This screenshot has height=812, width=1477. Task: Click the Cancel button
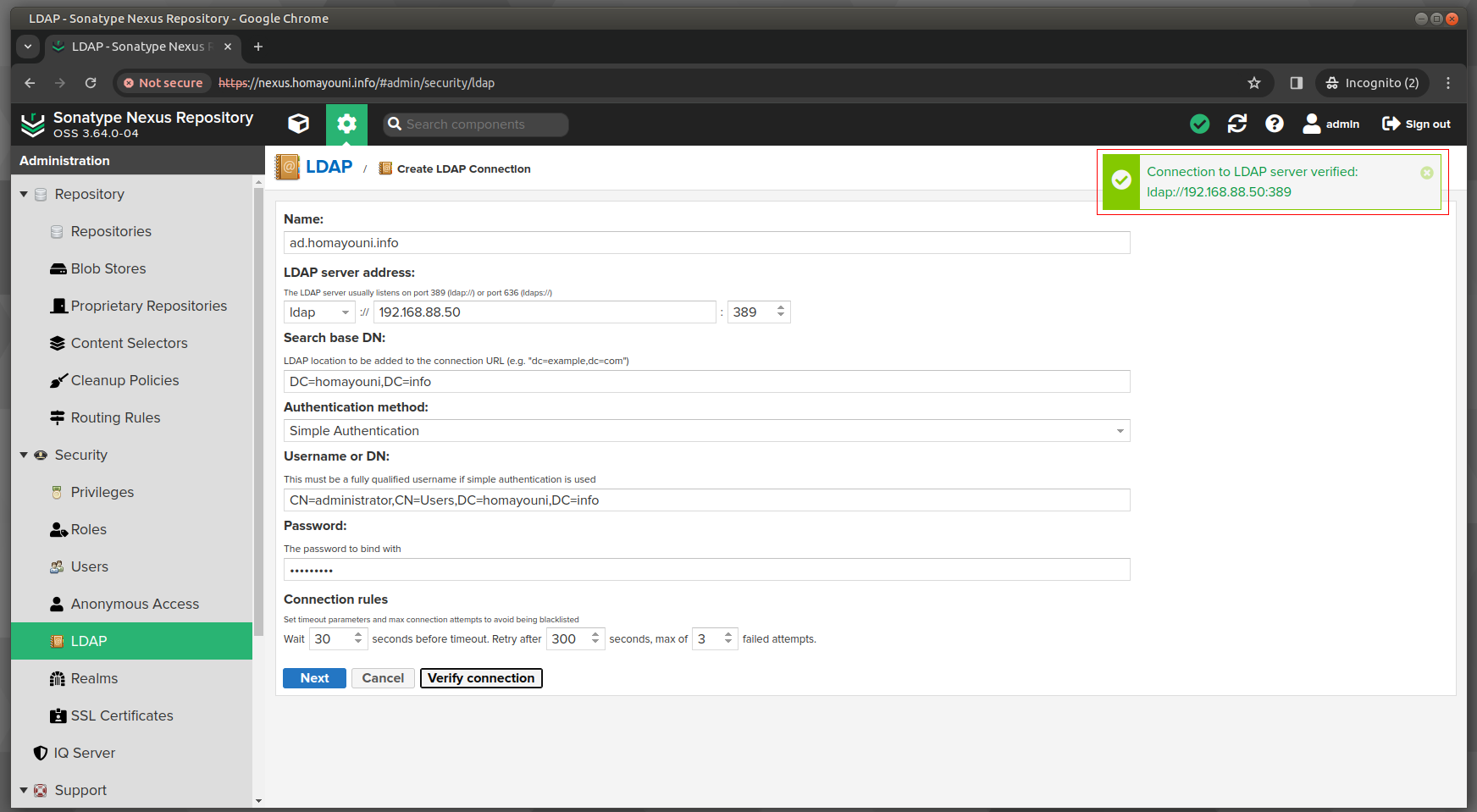[383, 678]
